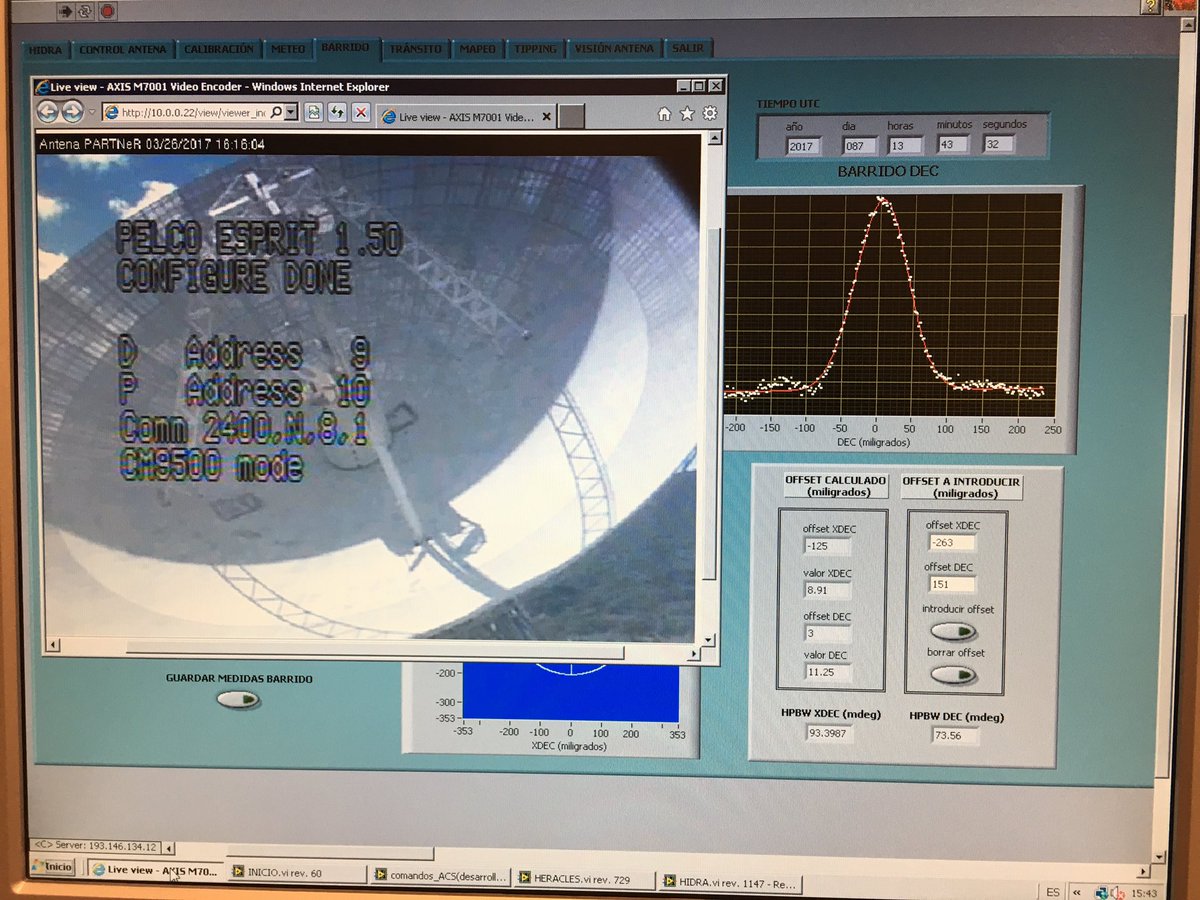This screenshot has width=1200, height=900.
Task: Select the CALIBRACIÓN tab
Action: [218, 48]
